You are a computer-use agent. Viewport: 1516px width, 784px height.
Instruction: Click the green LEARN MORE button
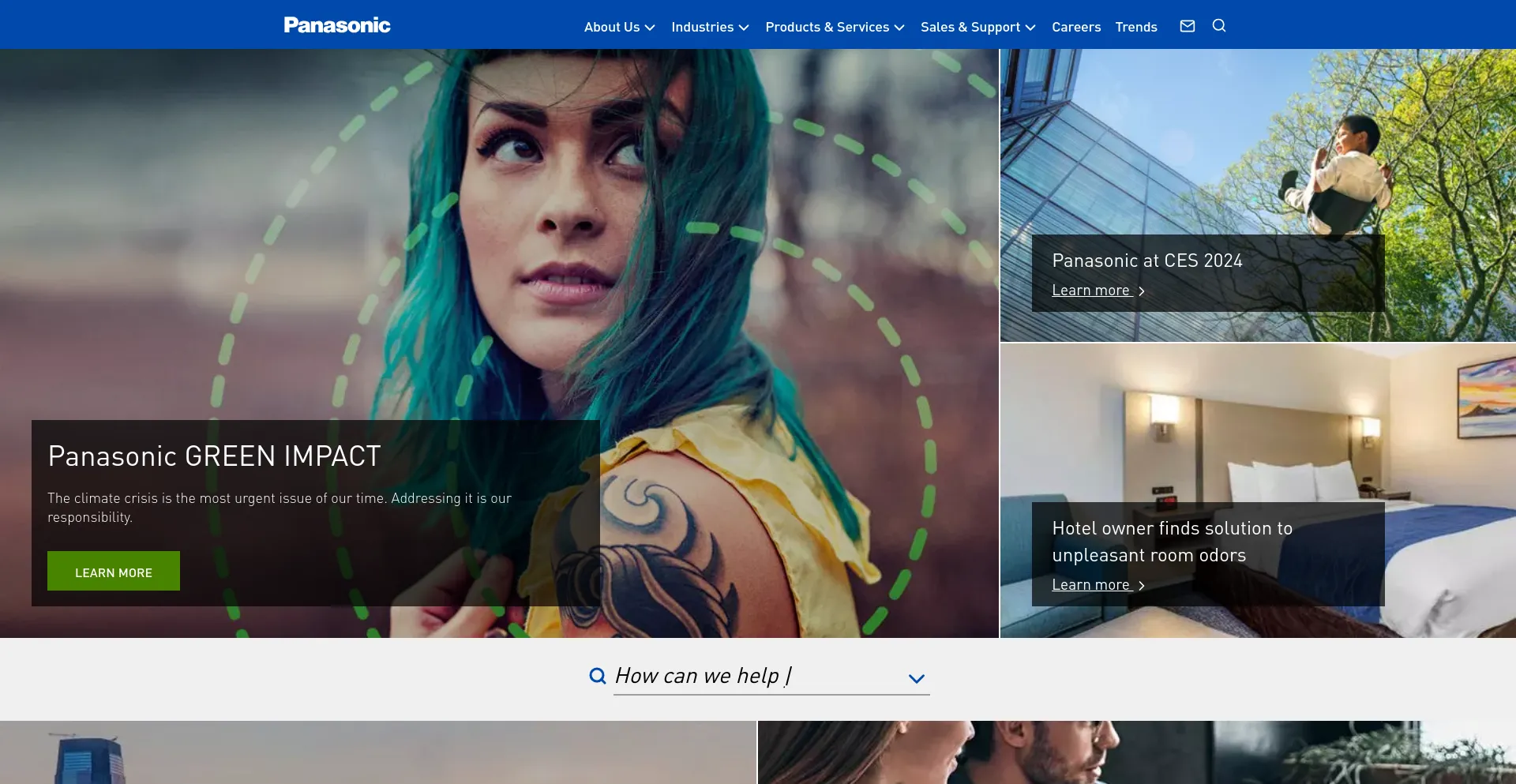[x=114, y=571]
